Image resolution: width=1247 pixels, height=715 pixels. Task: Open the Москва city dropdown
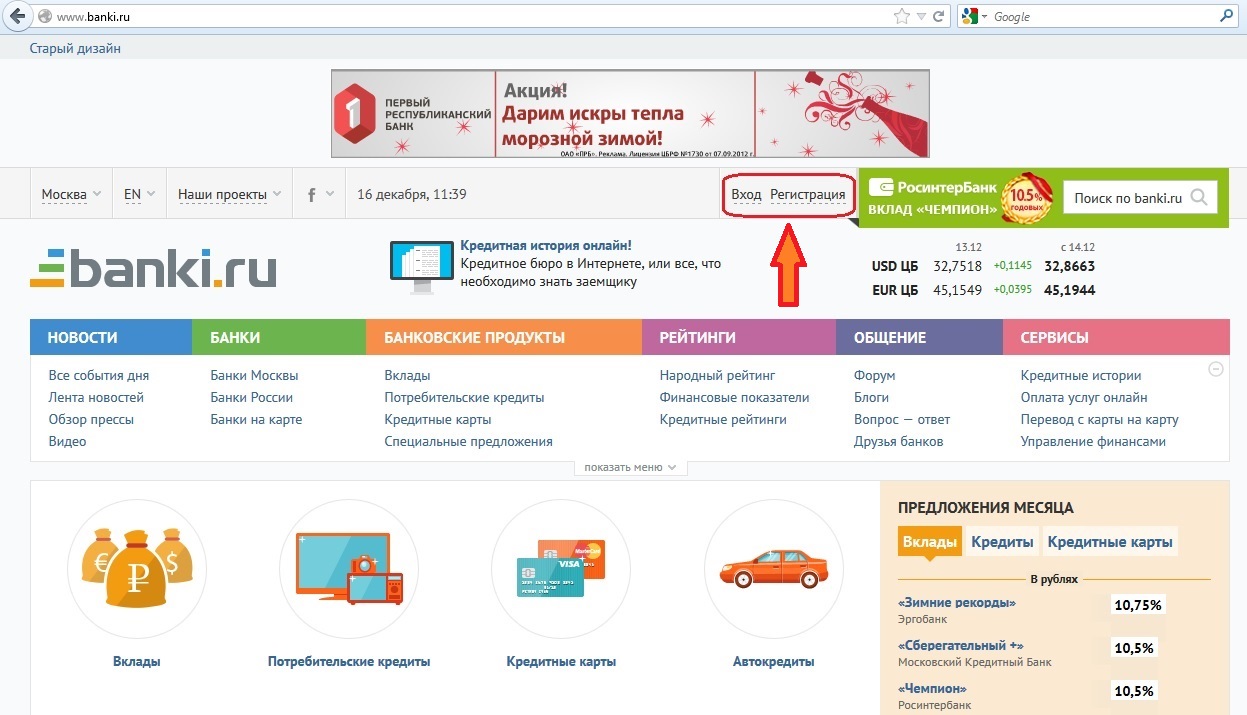pos(71,194)
